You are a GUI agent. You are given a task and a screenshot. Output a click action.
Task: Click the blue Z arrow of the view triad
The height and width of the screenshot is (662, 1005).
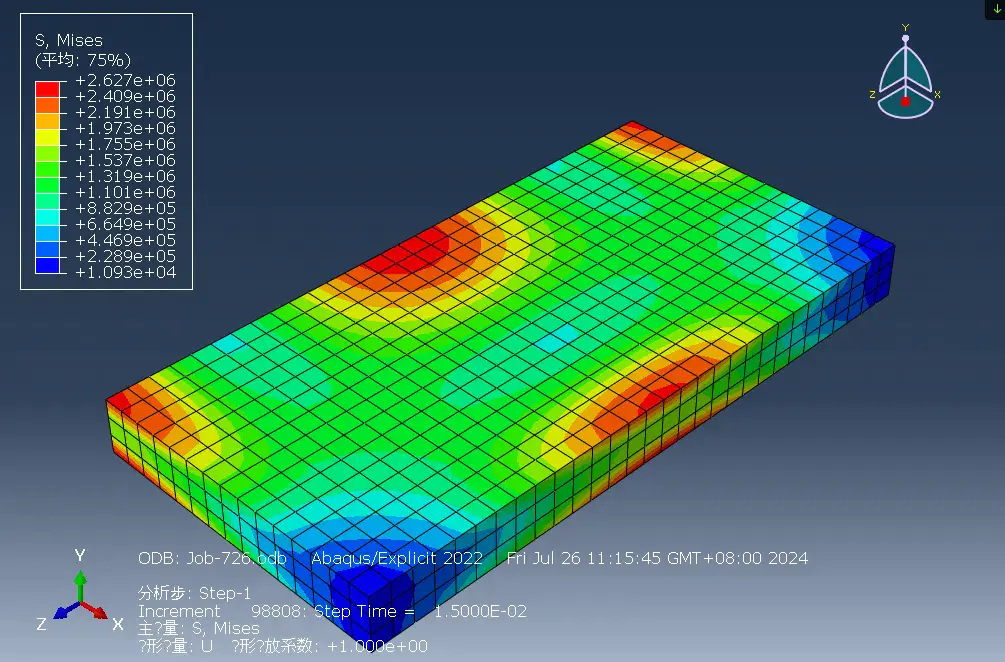tap(62, 612)
